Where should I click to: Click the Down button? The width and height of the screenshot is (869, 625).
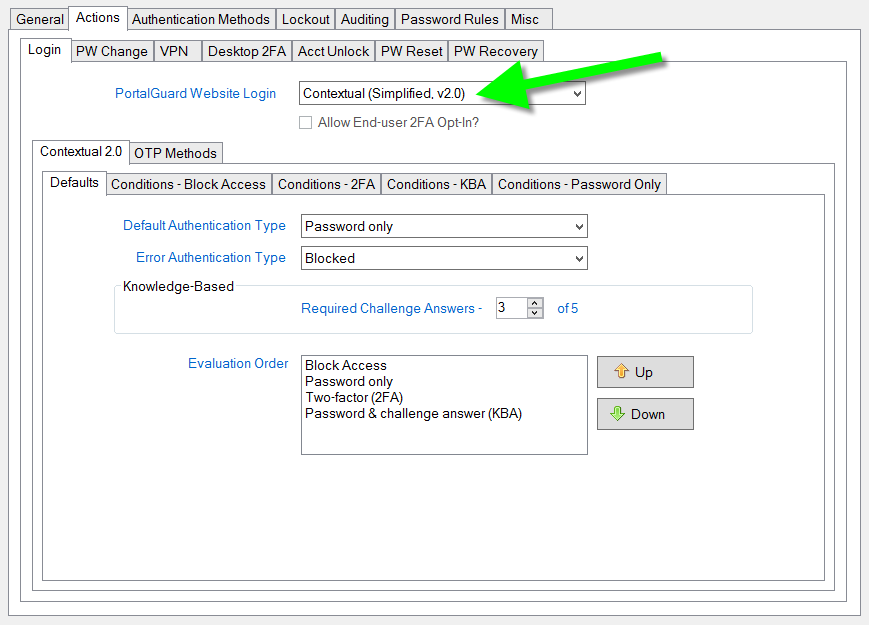pos(645,414)
